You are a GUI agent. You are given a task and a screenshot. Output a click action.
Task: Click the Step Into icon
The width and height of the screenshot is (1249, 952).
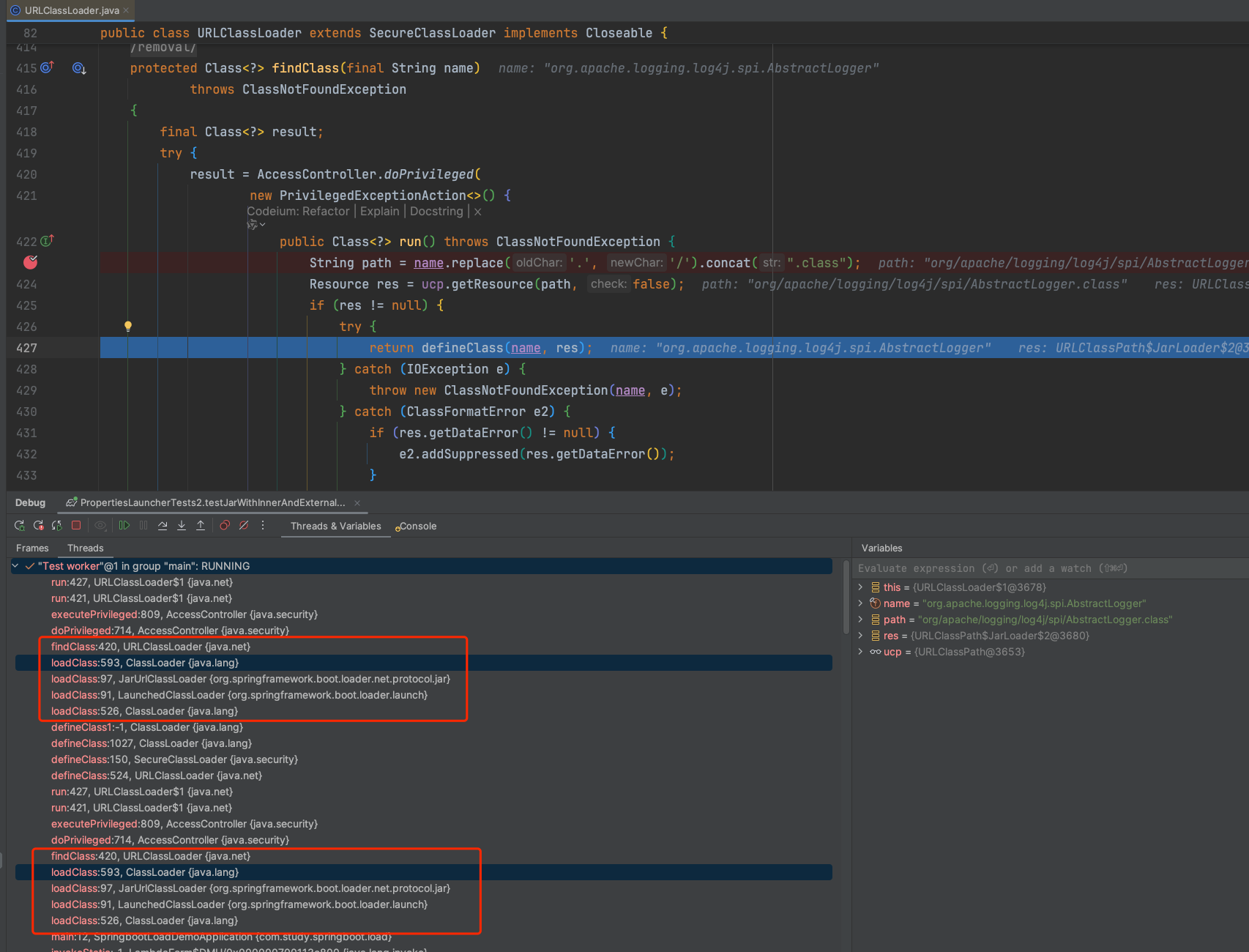(x=182, y=526)
